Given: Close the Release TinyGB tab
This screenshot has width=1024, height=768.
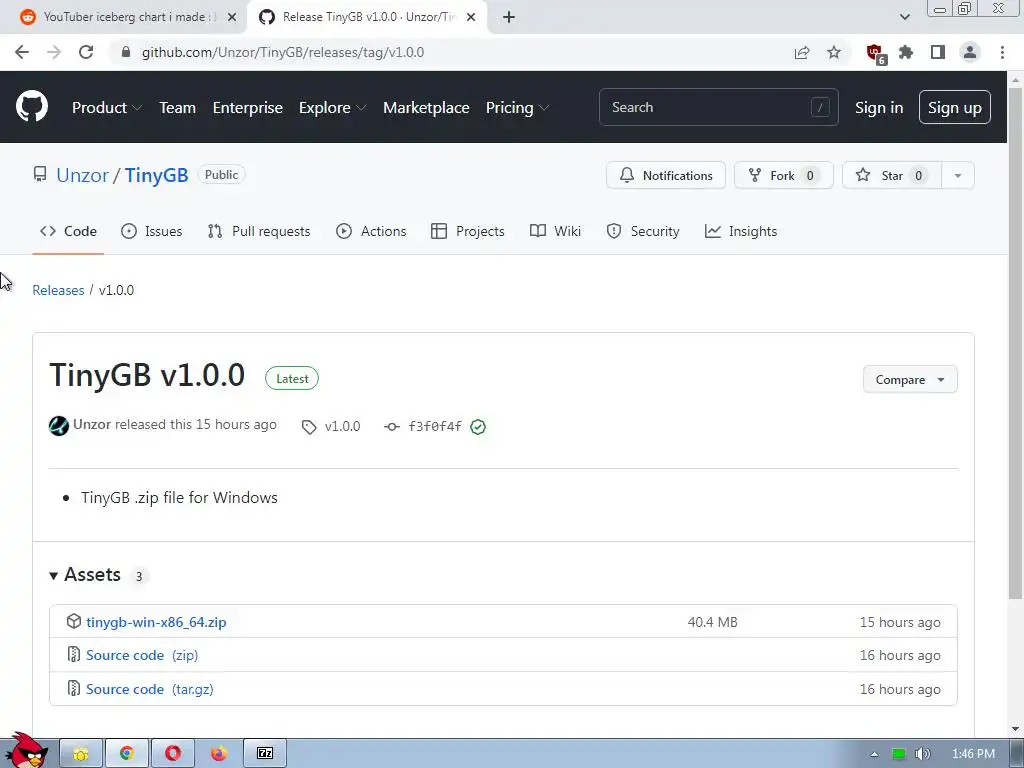Looking at the screenshot, I should pos(471,17).
